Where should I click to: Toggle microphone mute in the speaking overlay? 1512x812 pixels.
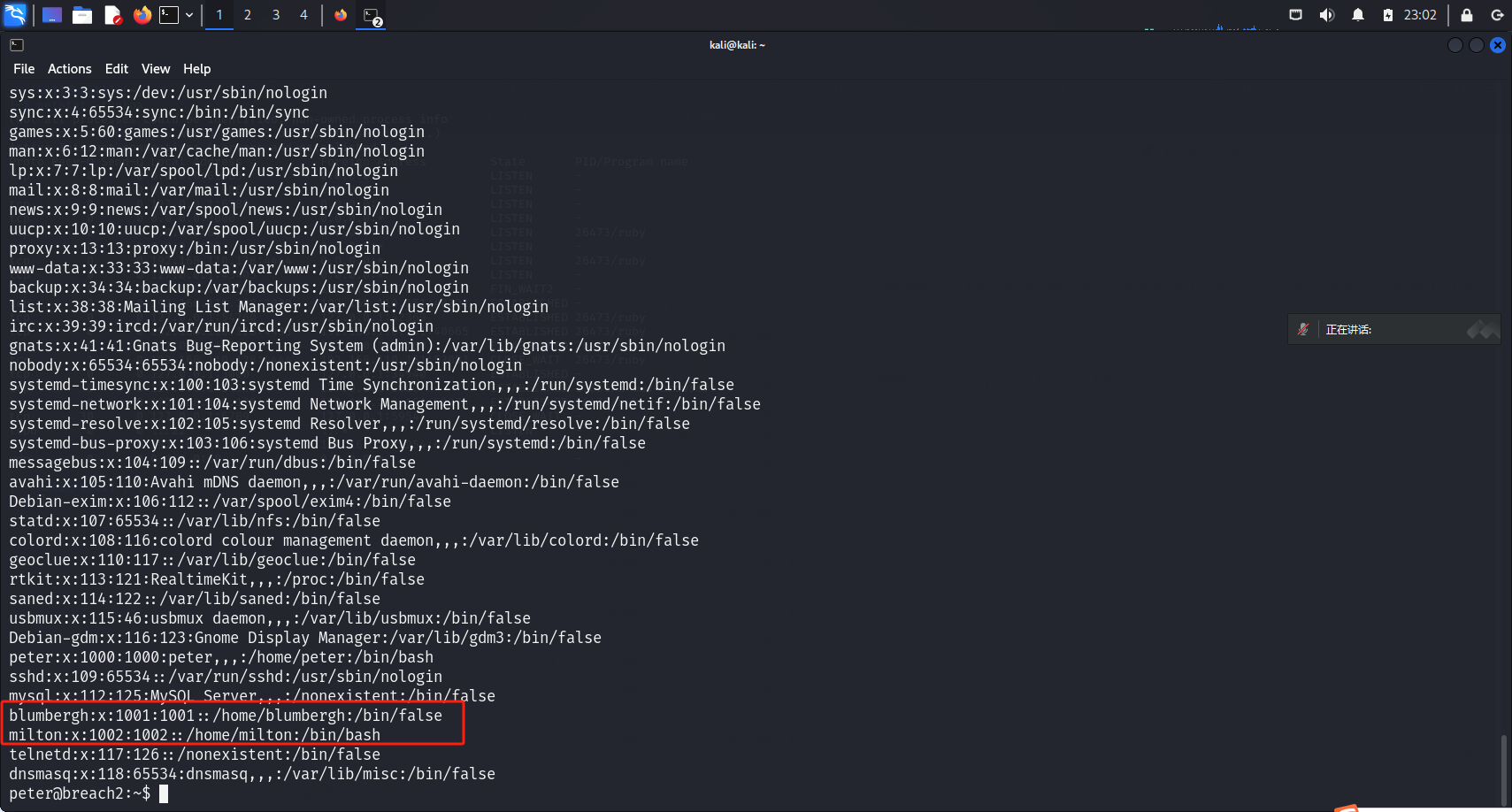click(1302, 329)
